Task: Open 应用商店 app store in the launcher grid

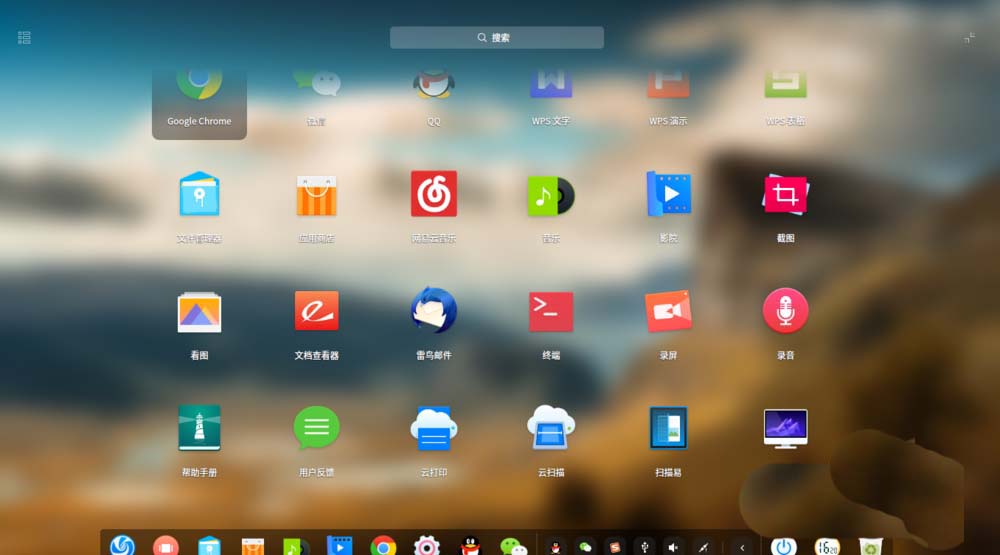Action: click(316, 194)
